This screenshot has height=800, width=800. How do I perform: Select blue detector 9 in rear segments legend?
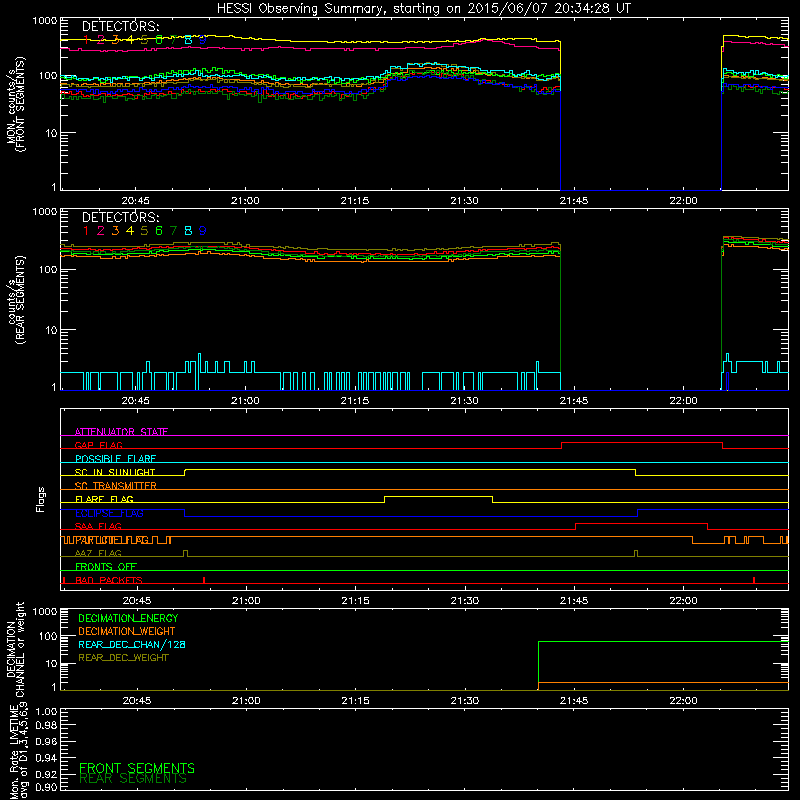203,231
